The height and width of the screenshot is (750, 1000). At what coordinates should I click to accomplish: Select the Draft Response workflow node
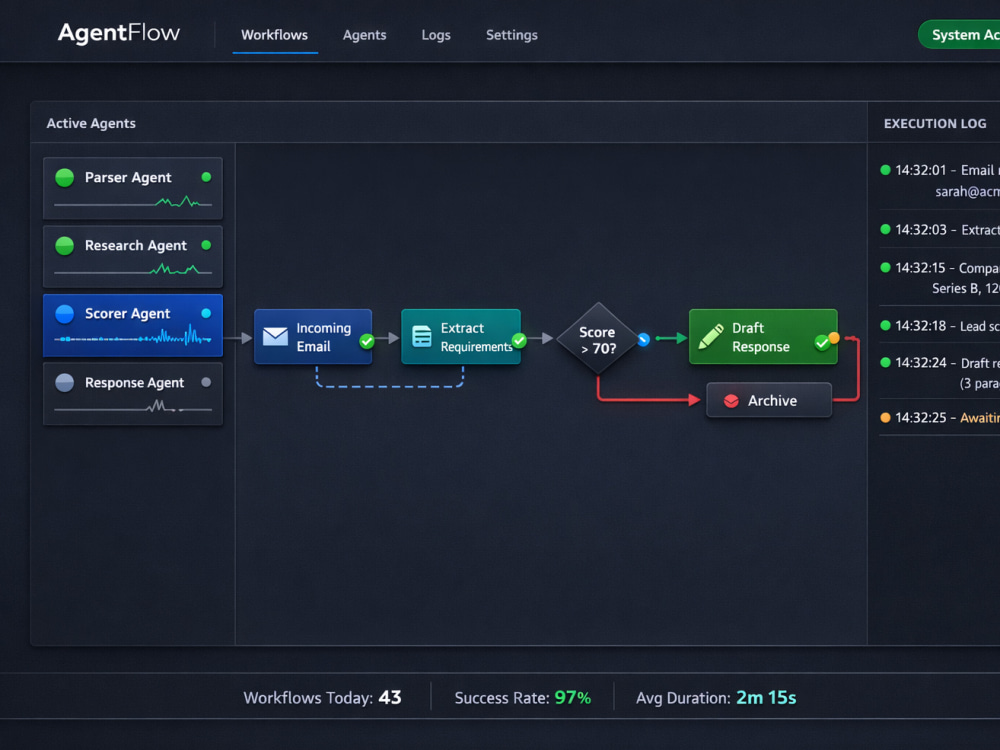[763, 337]
